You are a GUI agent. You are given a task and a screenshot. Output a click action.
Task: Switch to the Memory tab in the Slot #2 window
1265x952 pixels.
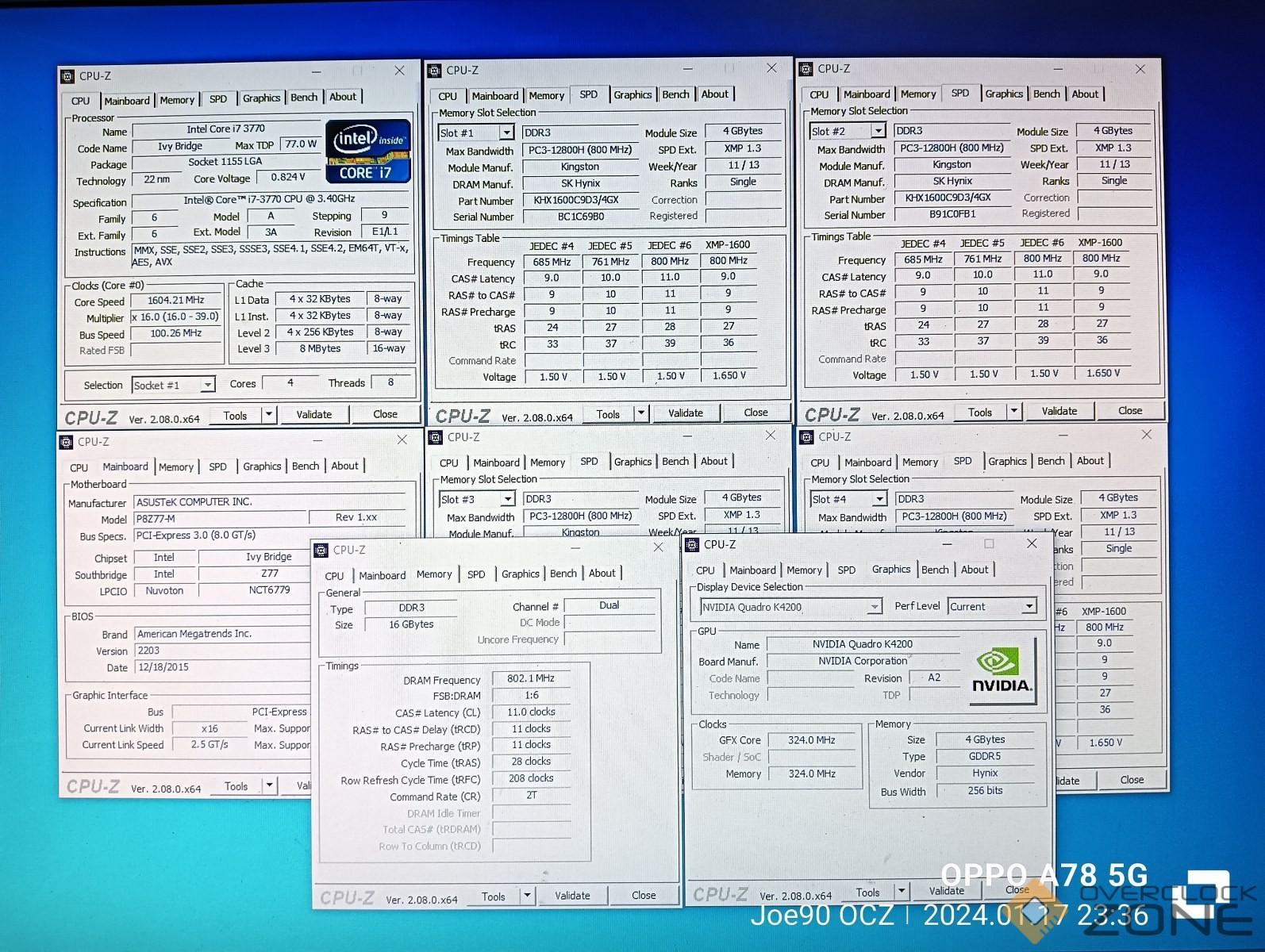918,94
